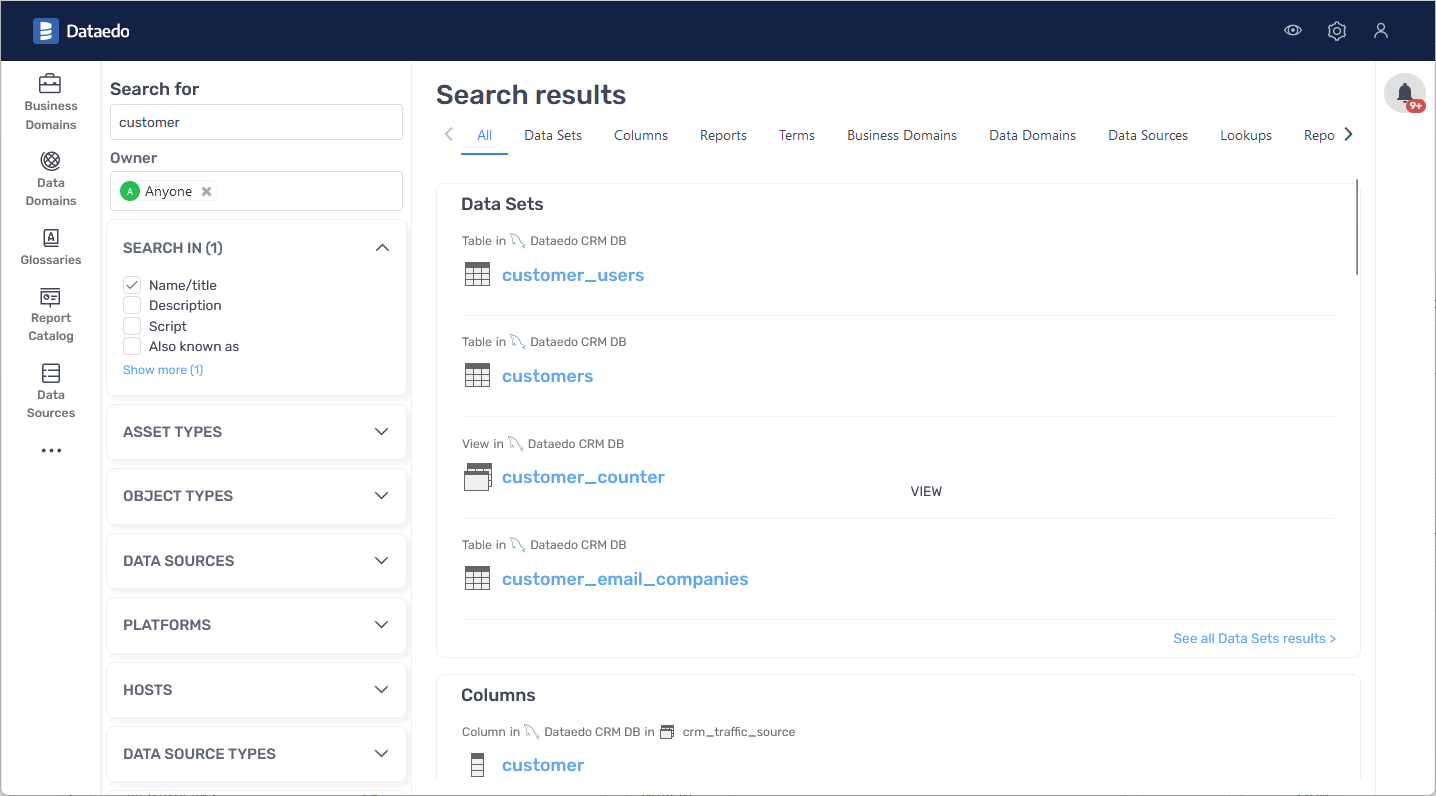Toggle the Name/title checkbox
The image size is (1436, 796).
point(132,285)
